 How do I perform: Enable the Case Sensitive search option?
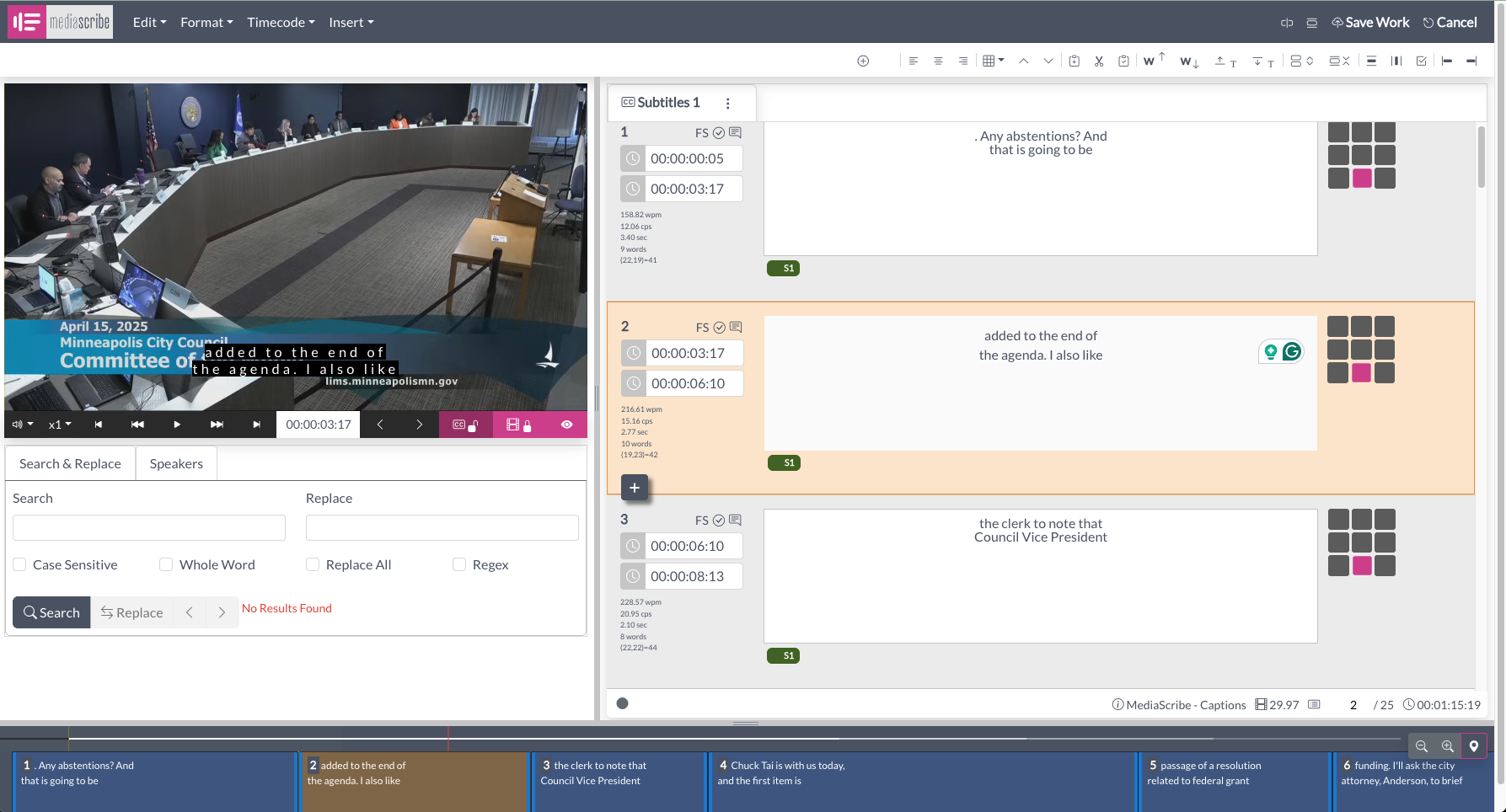click(x=19, y=564)
